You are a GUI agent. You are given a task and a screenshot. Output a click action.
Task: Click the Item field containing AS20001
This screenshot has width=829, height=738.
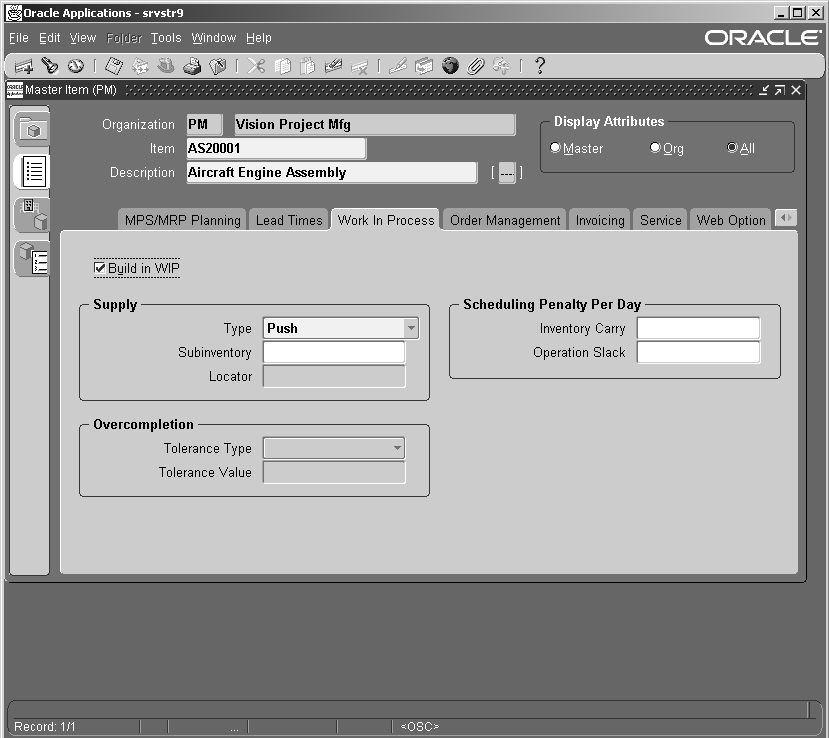coord(276,149)
